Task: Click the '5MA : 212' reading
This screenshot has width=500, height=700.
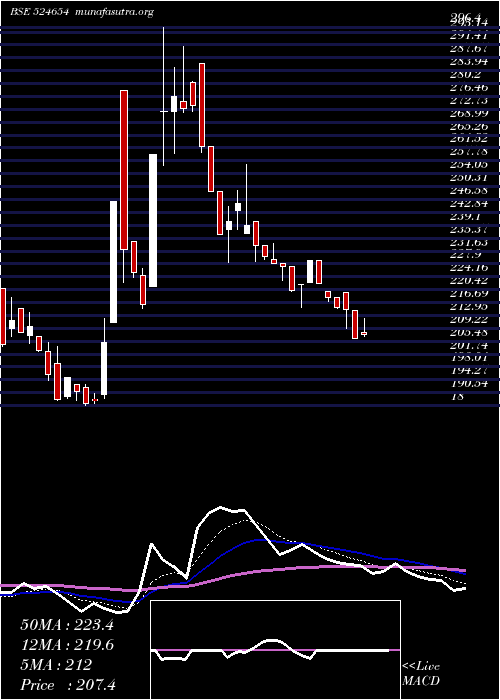Action: tap(56, 665)
